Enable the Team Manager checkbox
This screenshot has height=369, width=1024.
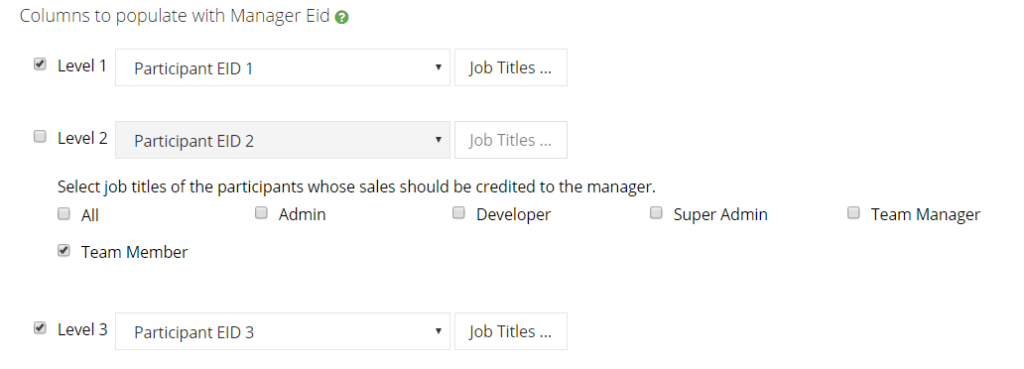click(x=854, y=213)
